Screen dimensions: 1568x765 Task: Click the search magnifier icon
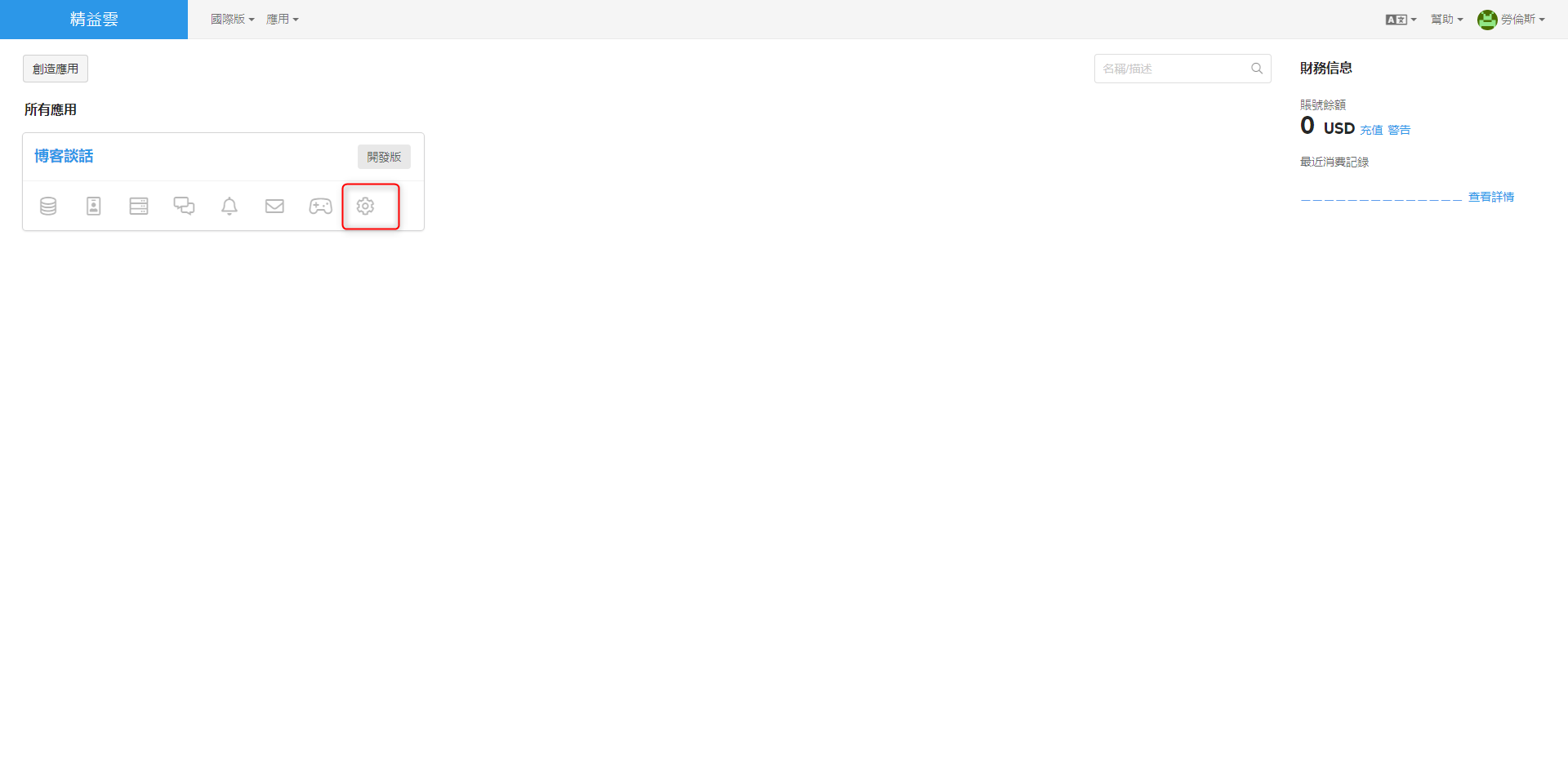pyautogui.click(x=1257, y=69)
